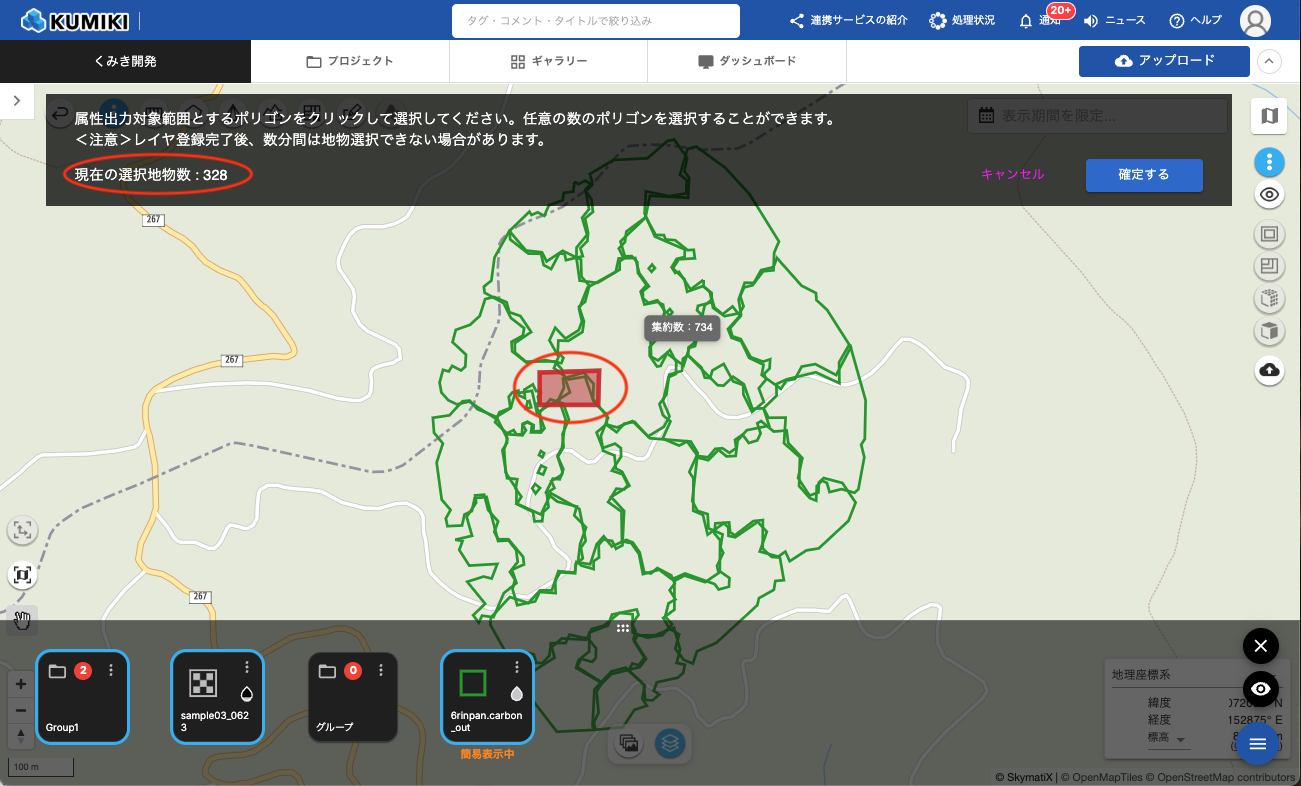This screenshot has width=1301, height=786.
Task: Click the キャンセル cancel link
Action: 1012,174
